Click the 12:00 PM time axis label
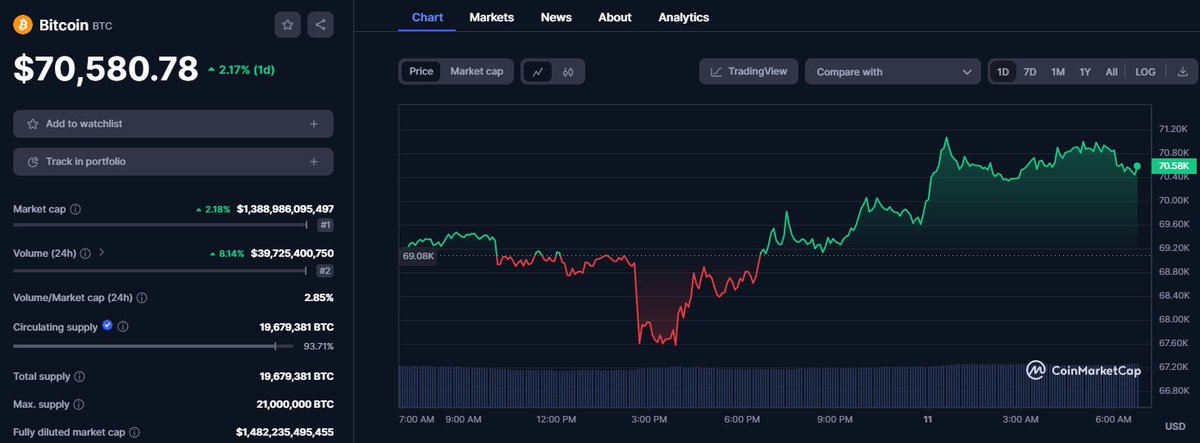Image resolution: width=1200 pixels, height=443 pixels. 555,419
